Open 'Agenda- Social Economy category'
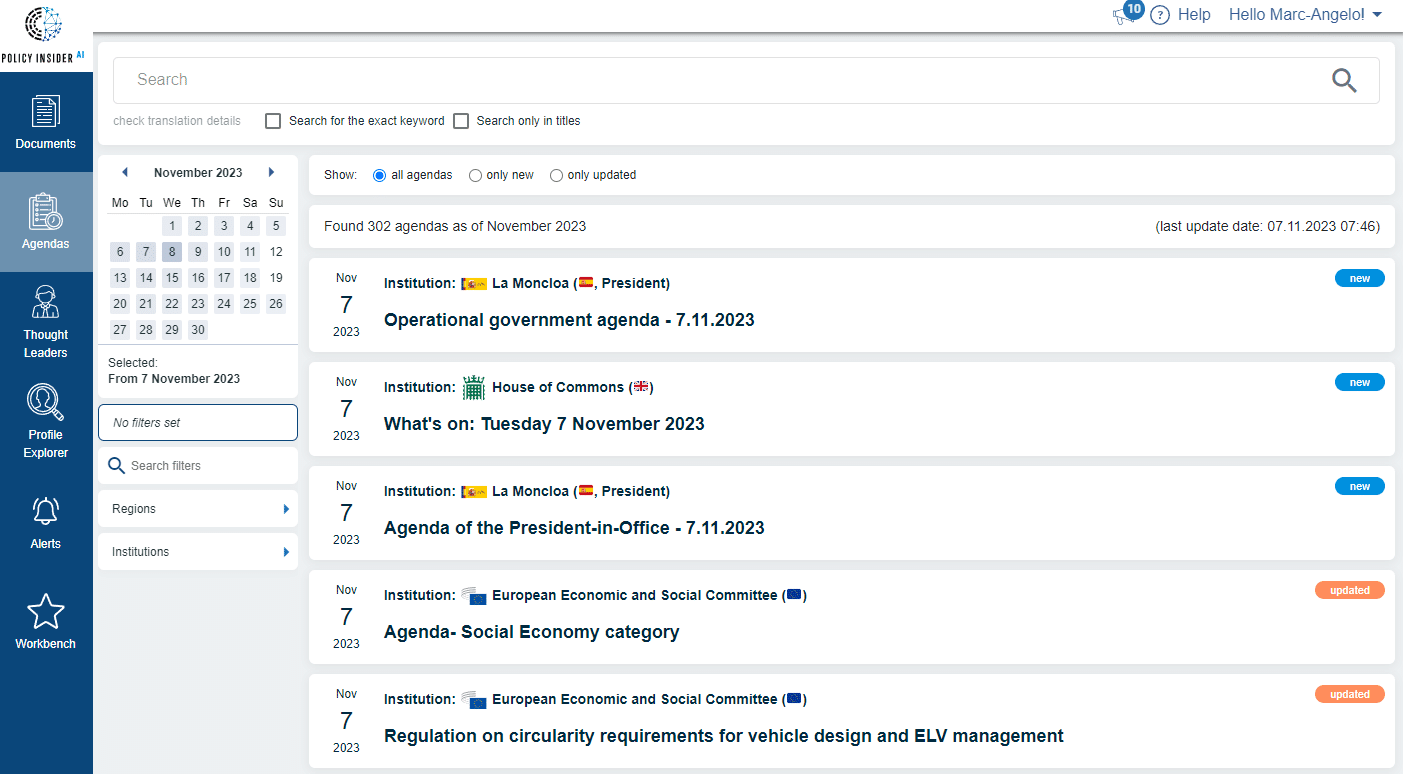The image size is (1403, 774). [x=531, y=632]
